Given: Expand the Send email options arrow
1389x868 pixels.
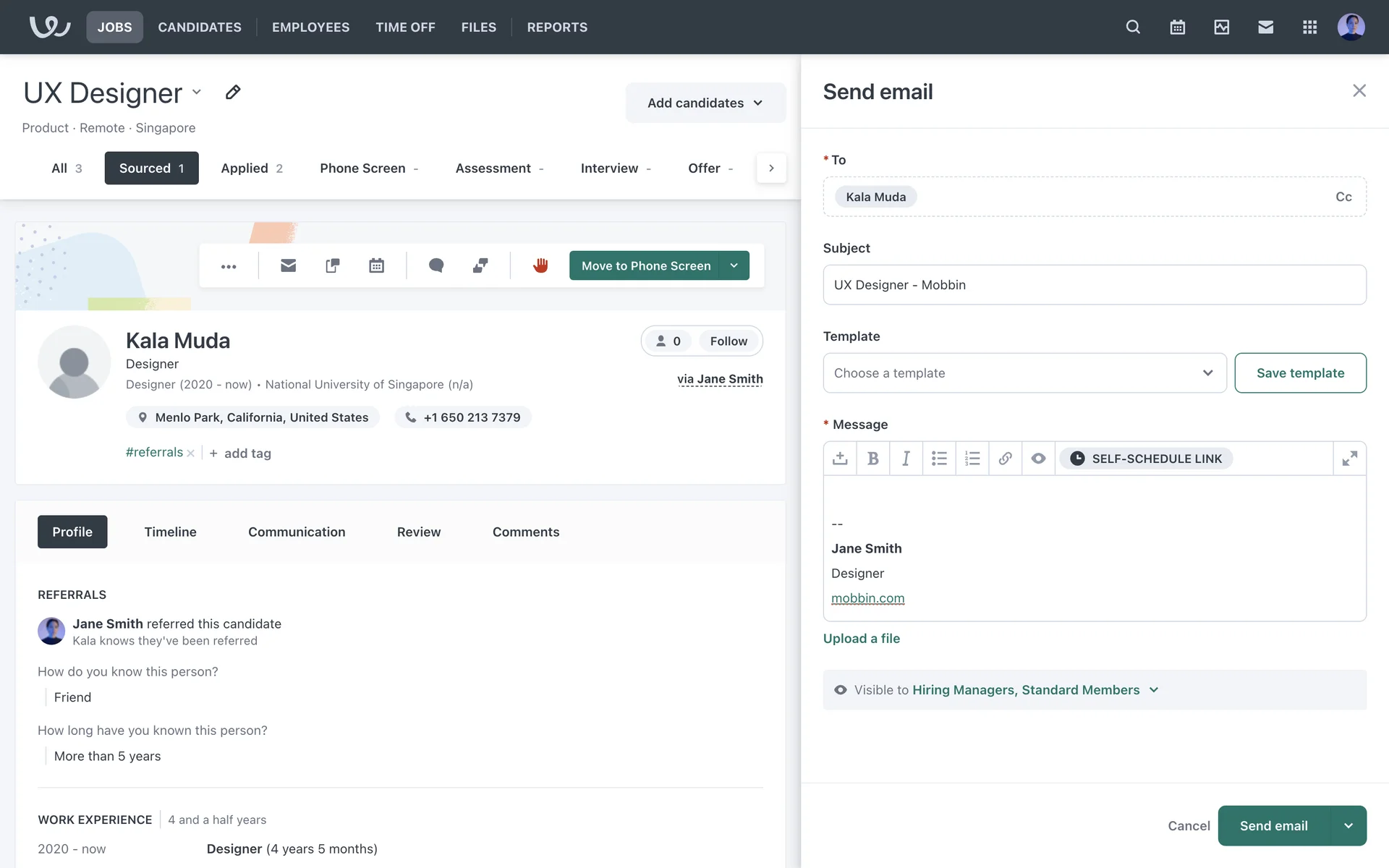Looking at the screenshot, I should [1348, 826].
